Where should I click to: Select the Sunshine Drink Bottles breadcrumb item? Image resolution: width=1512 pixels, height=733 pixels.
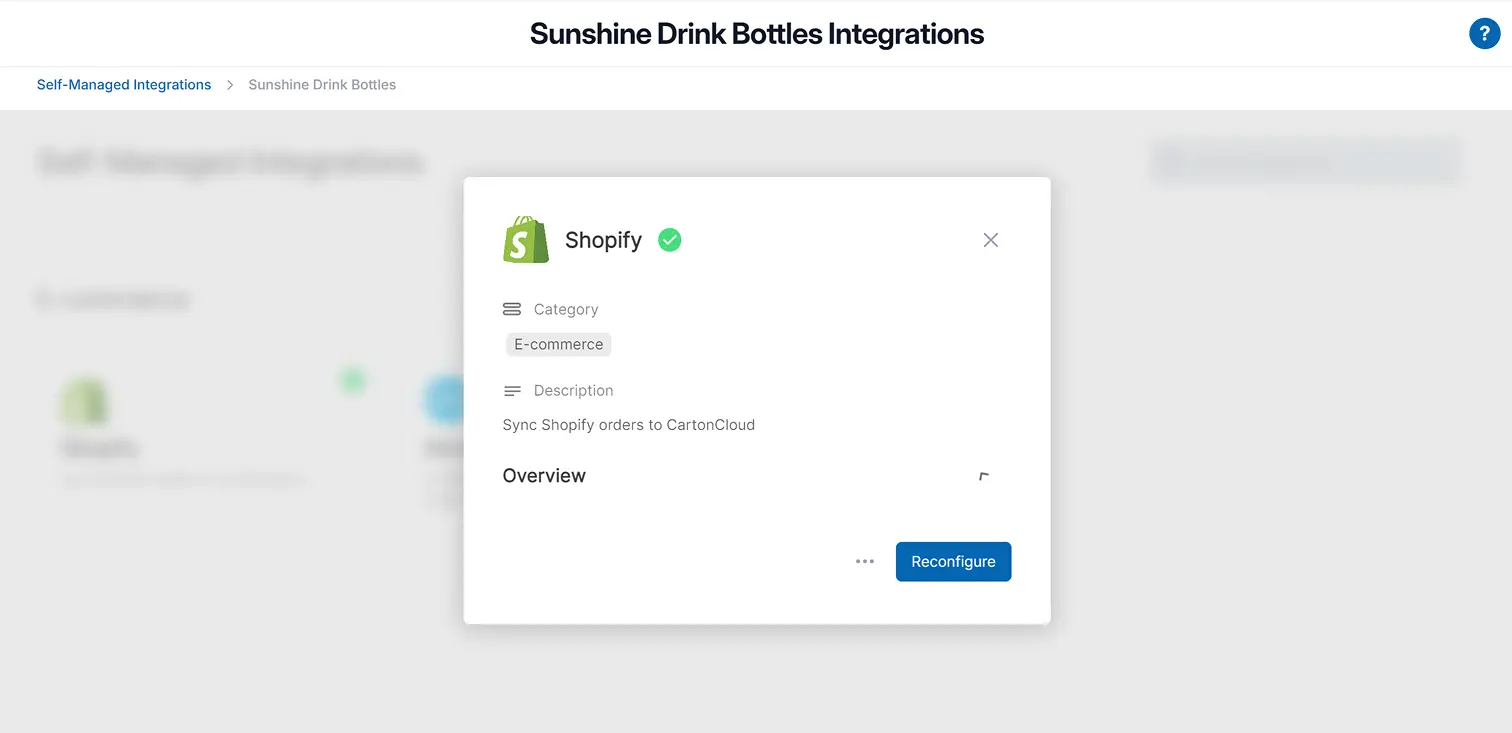click(322, 85)
